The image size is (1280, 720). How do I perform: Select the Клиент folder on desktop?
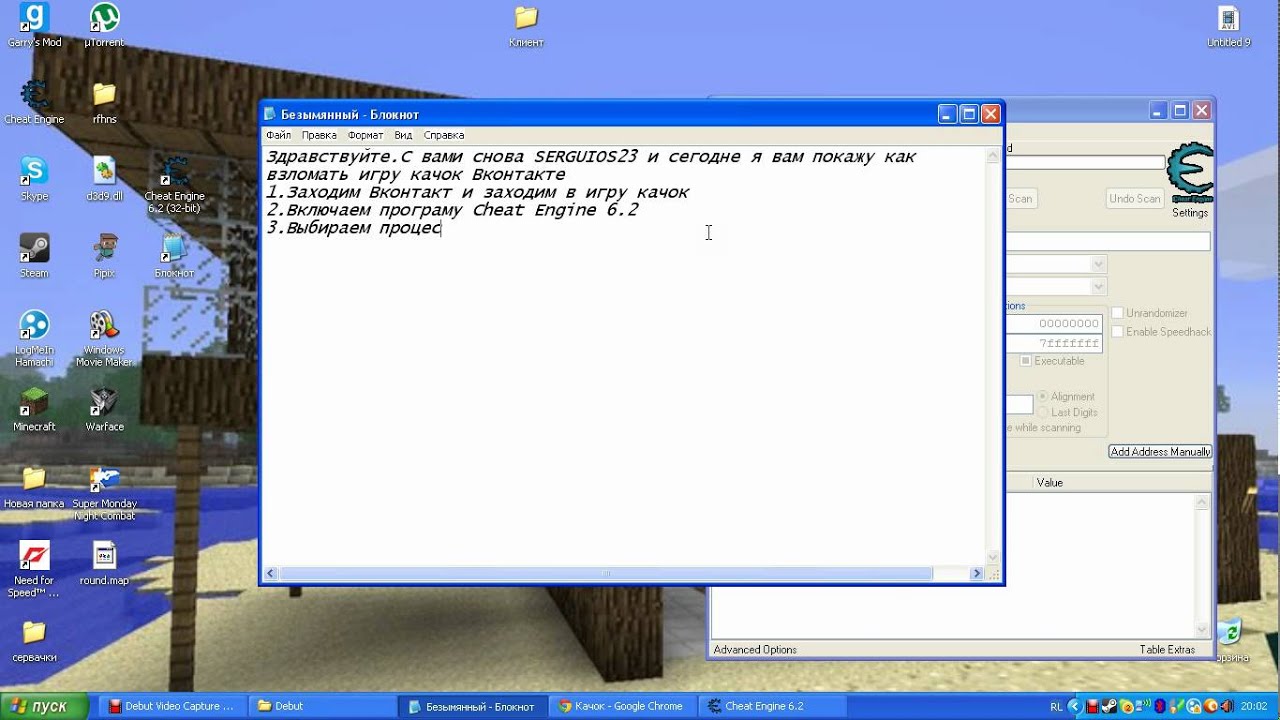click(526, 25)
